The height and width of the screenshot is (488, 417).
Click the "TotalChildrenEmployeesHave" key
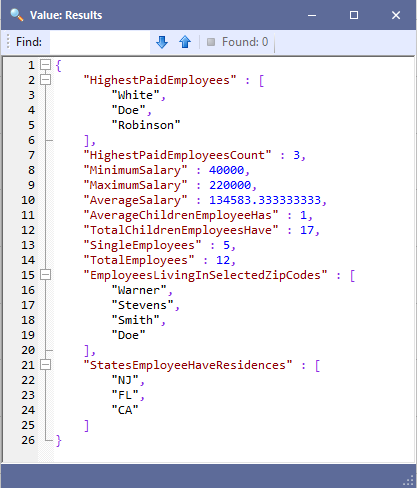pyautogui.click(x=181, y=230)
